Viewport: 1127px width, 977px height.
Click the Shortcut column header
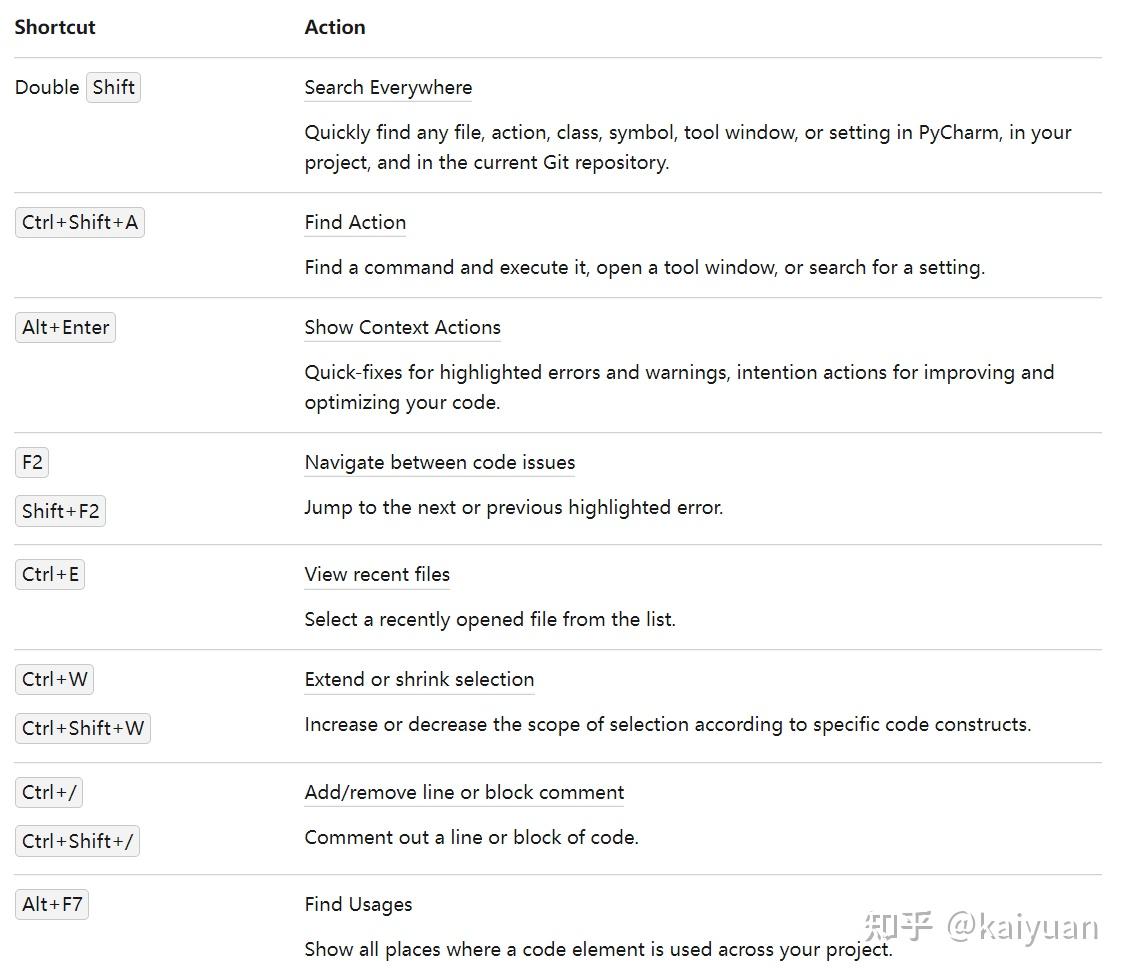tap(55, 28)
